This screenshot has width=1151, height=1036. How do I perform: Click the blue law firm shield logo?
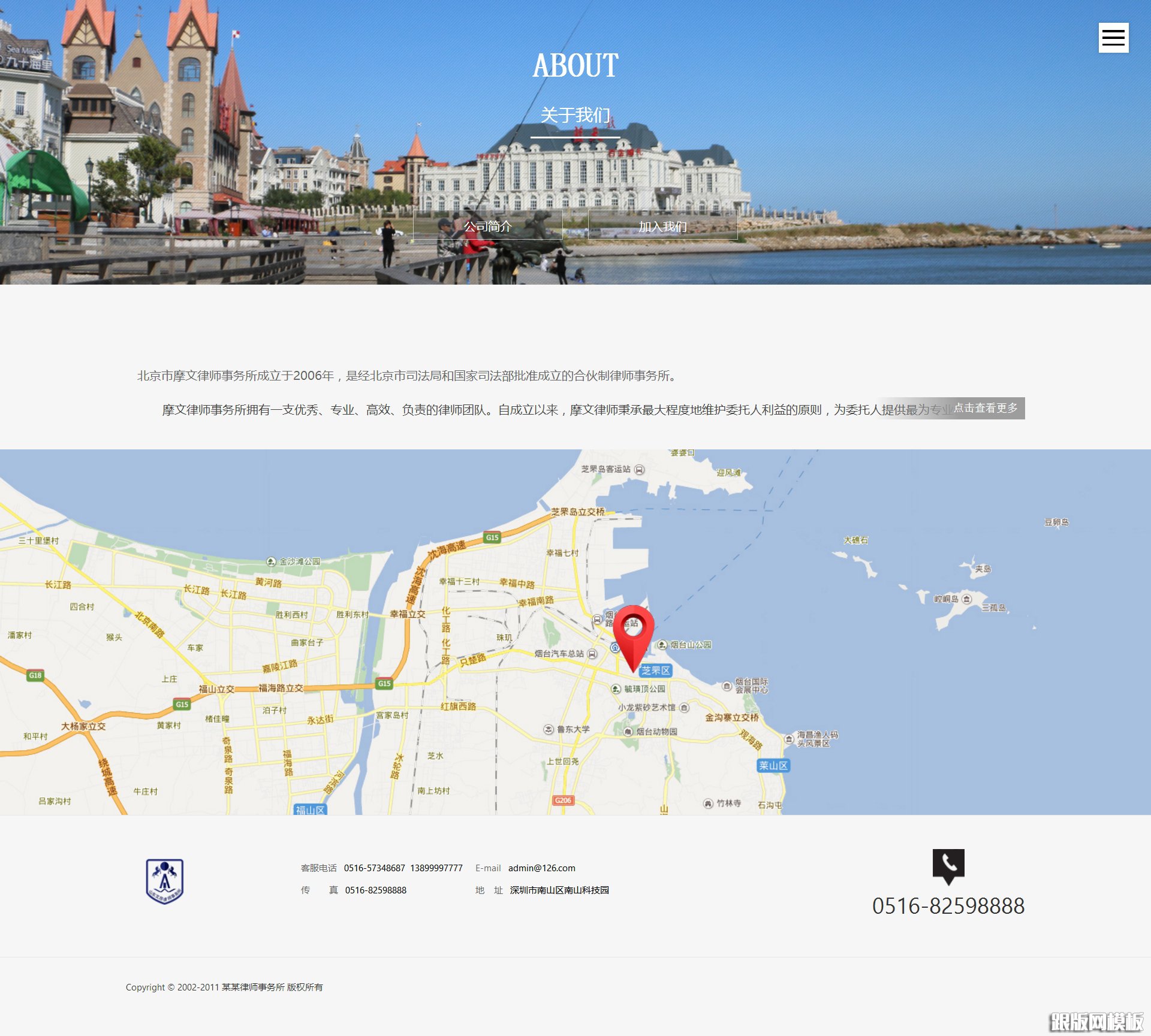tap(165, 881)
